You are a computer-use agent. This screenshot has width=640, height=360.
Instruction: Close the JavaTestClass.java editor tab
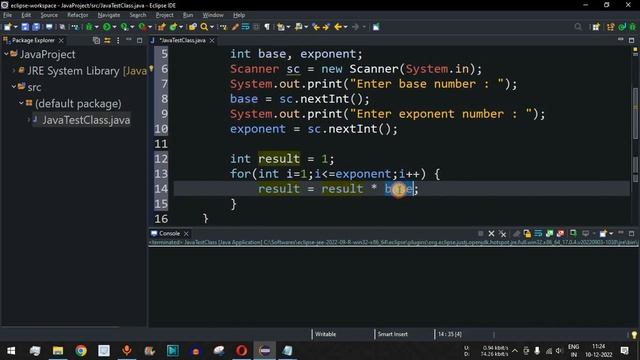click(x=212, y=40)
